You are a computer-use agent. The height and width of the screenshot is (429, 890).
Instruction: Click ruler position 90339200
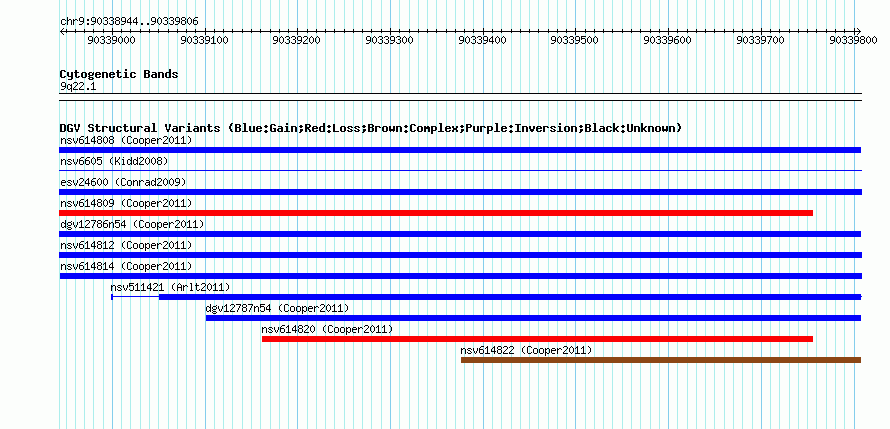296,40
